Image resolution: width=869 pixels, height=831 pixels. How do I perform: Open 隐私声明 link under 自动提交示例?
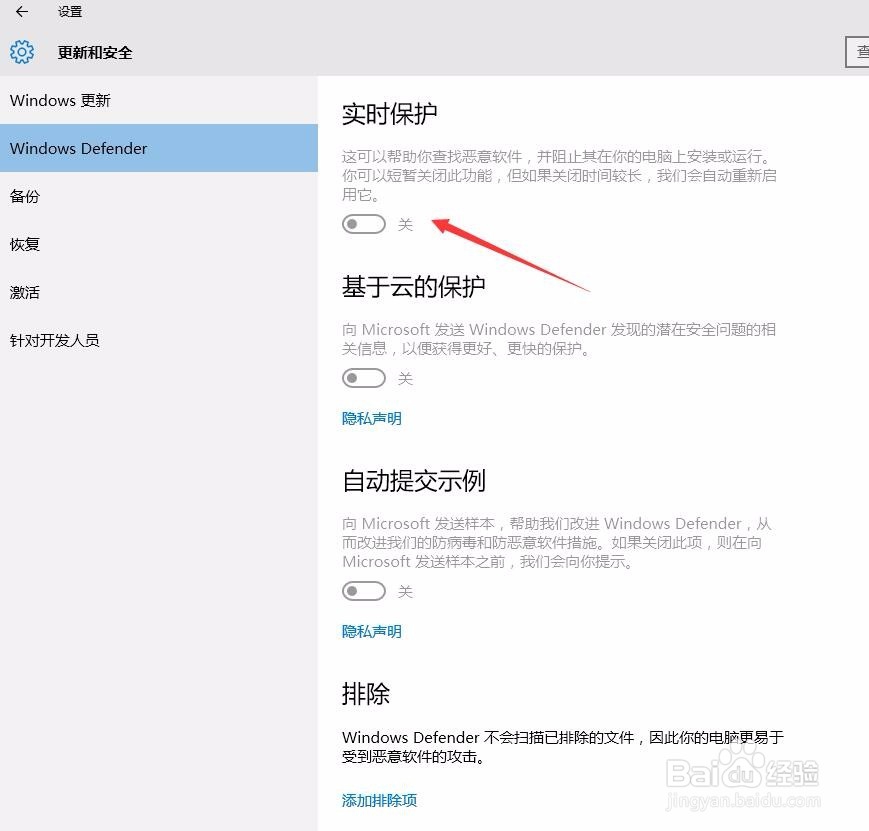coord(371,631)
